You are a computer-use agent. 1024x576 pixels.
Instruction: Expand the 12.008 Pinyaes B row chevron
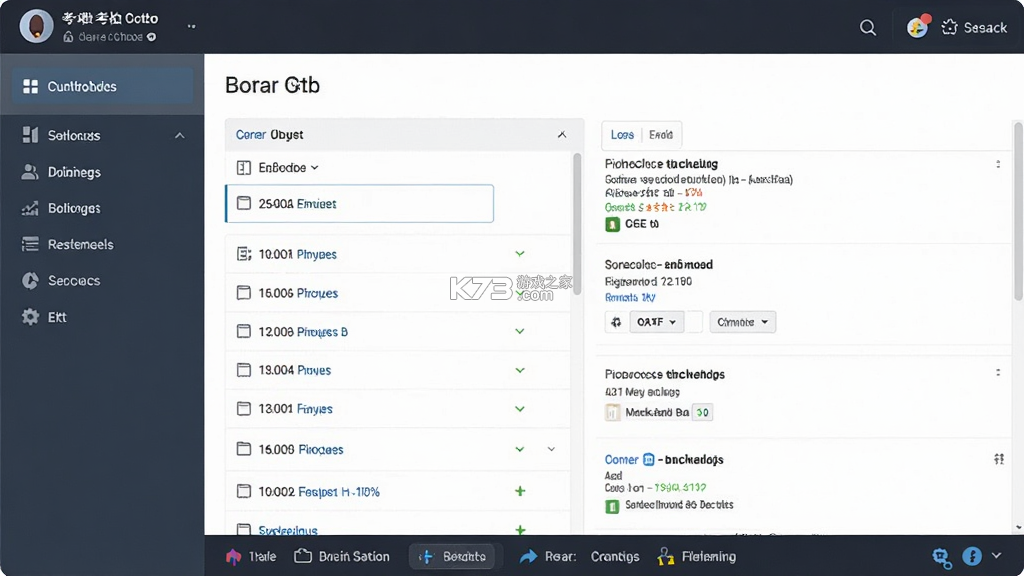point(520,331)
